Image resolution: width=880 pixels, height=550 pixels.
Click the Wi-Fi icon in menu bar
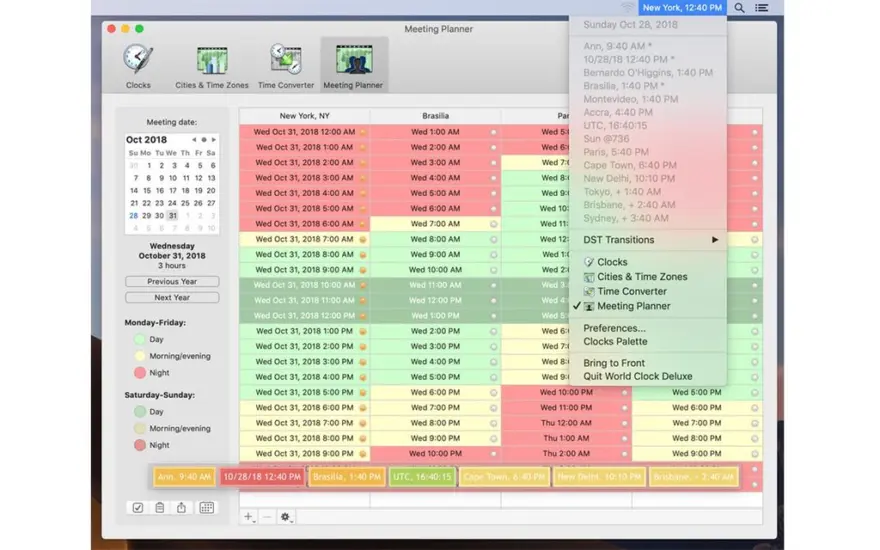point(627,8)
